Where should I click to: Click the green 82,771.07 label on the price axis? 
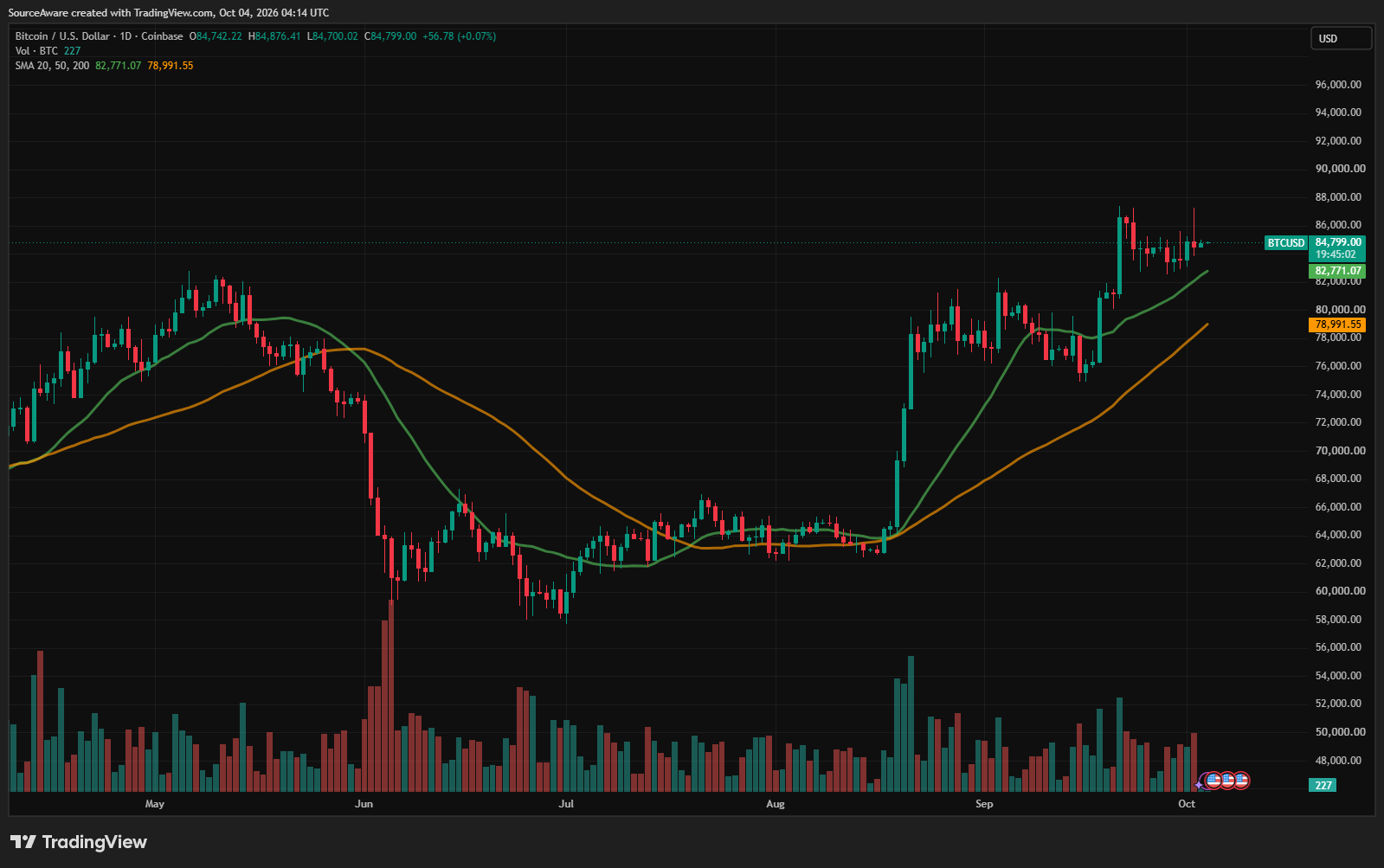point(1338,271)
